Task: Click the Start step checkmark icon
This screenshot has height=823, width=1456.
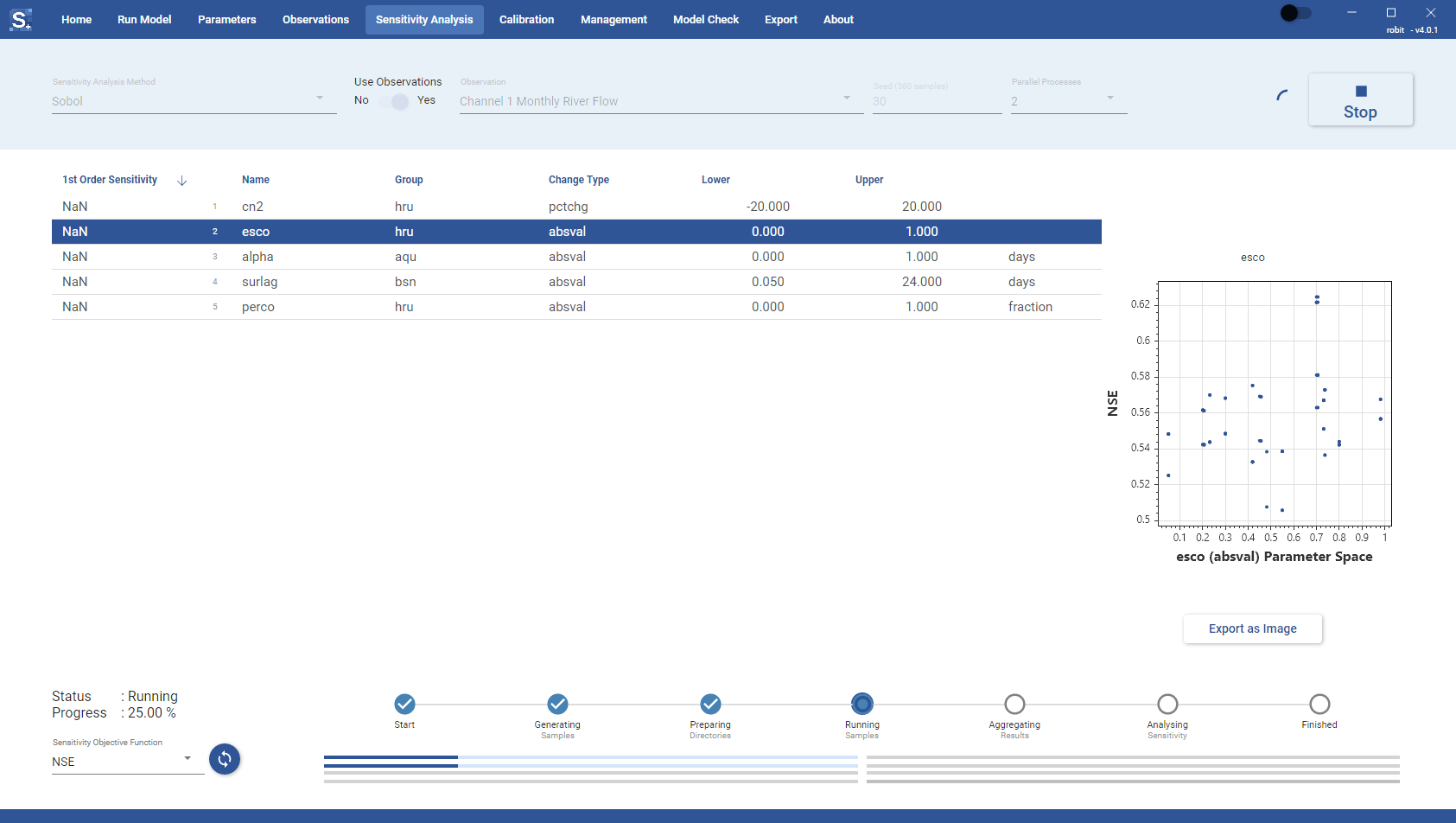Action: click(x=404, y=704)
